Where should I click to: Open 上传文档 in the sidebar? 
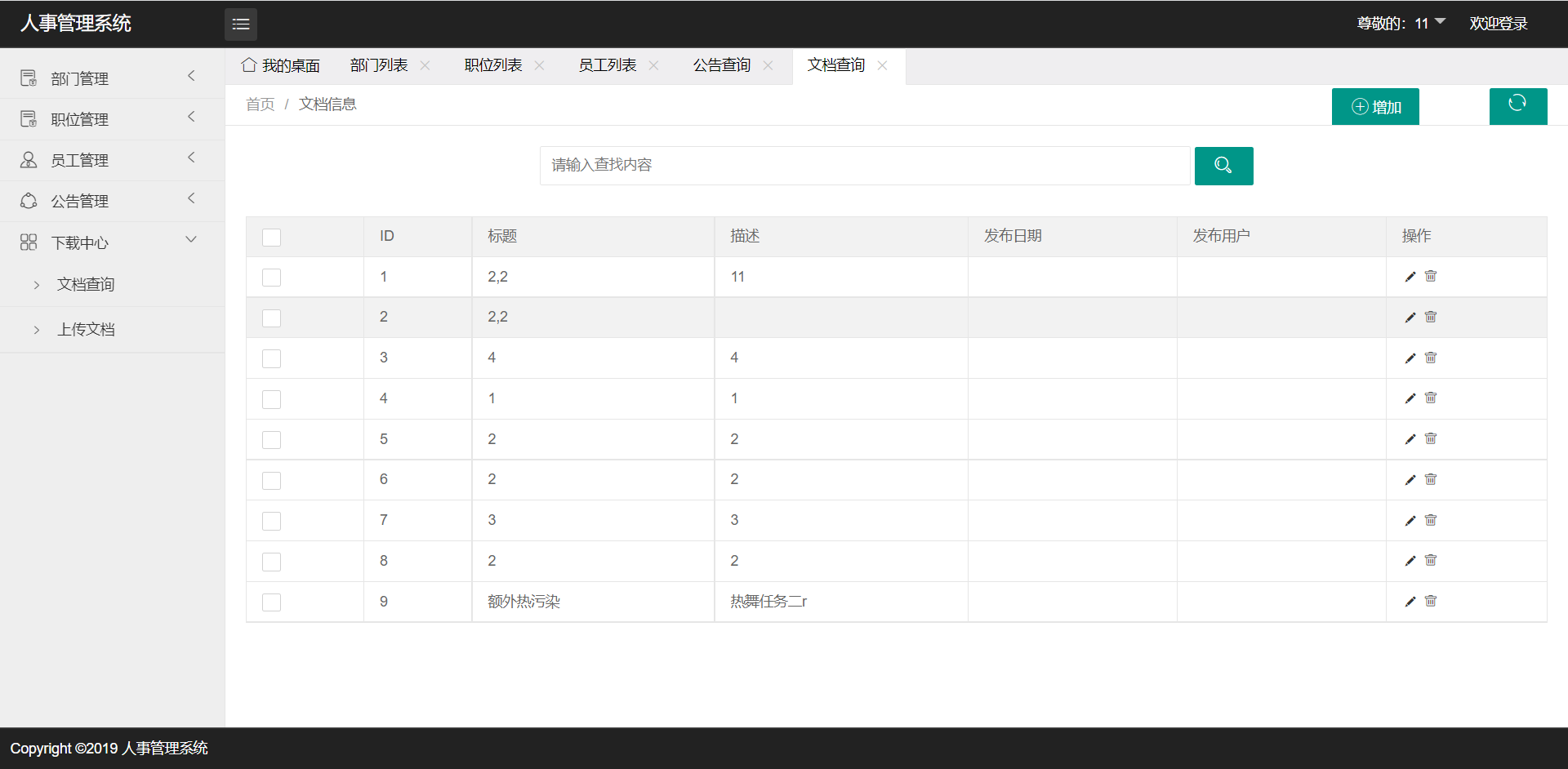click(x=86, y=330)
